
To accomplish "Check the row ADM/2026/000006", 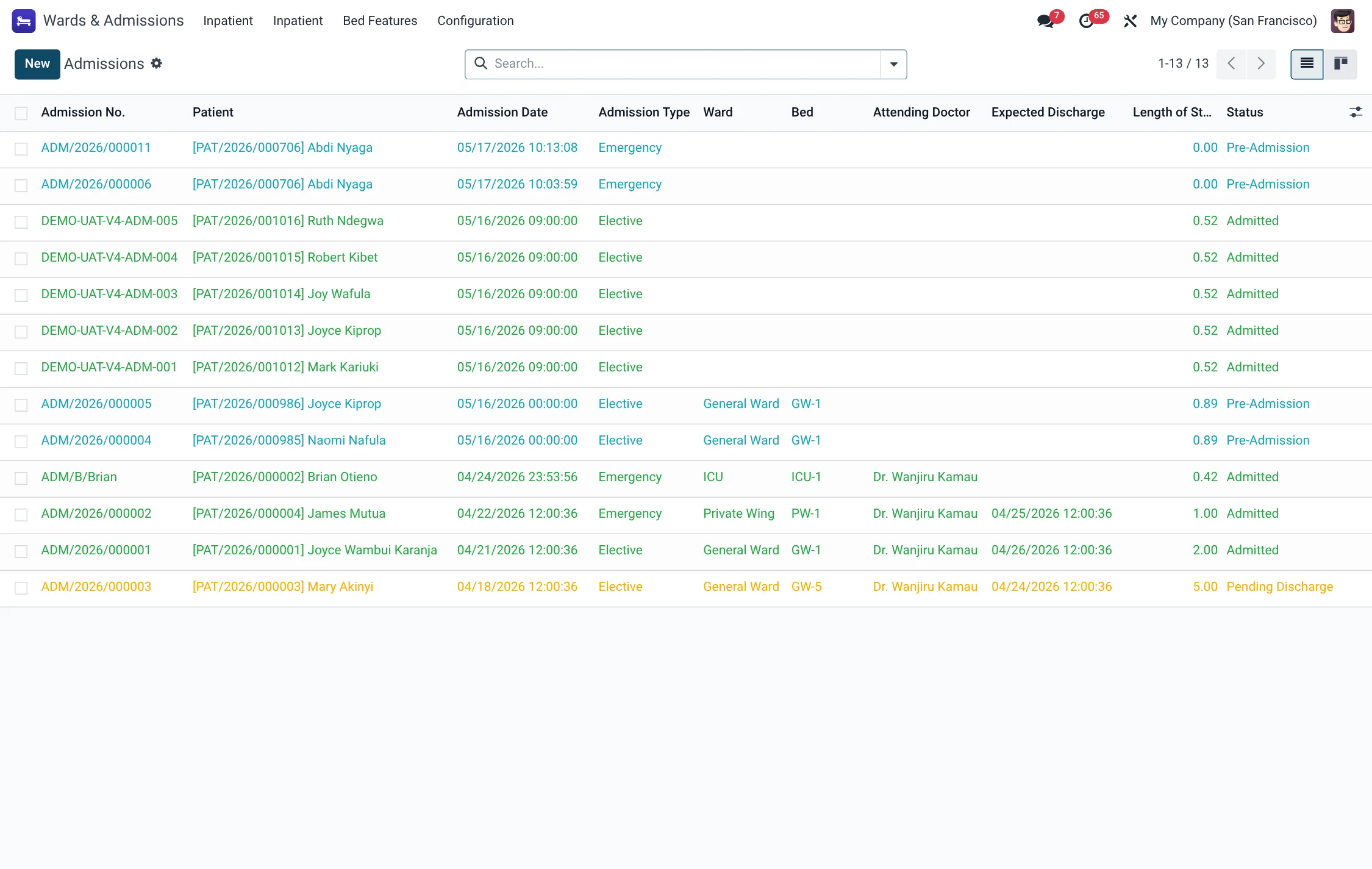I will click(x=21, y=185).
